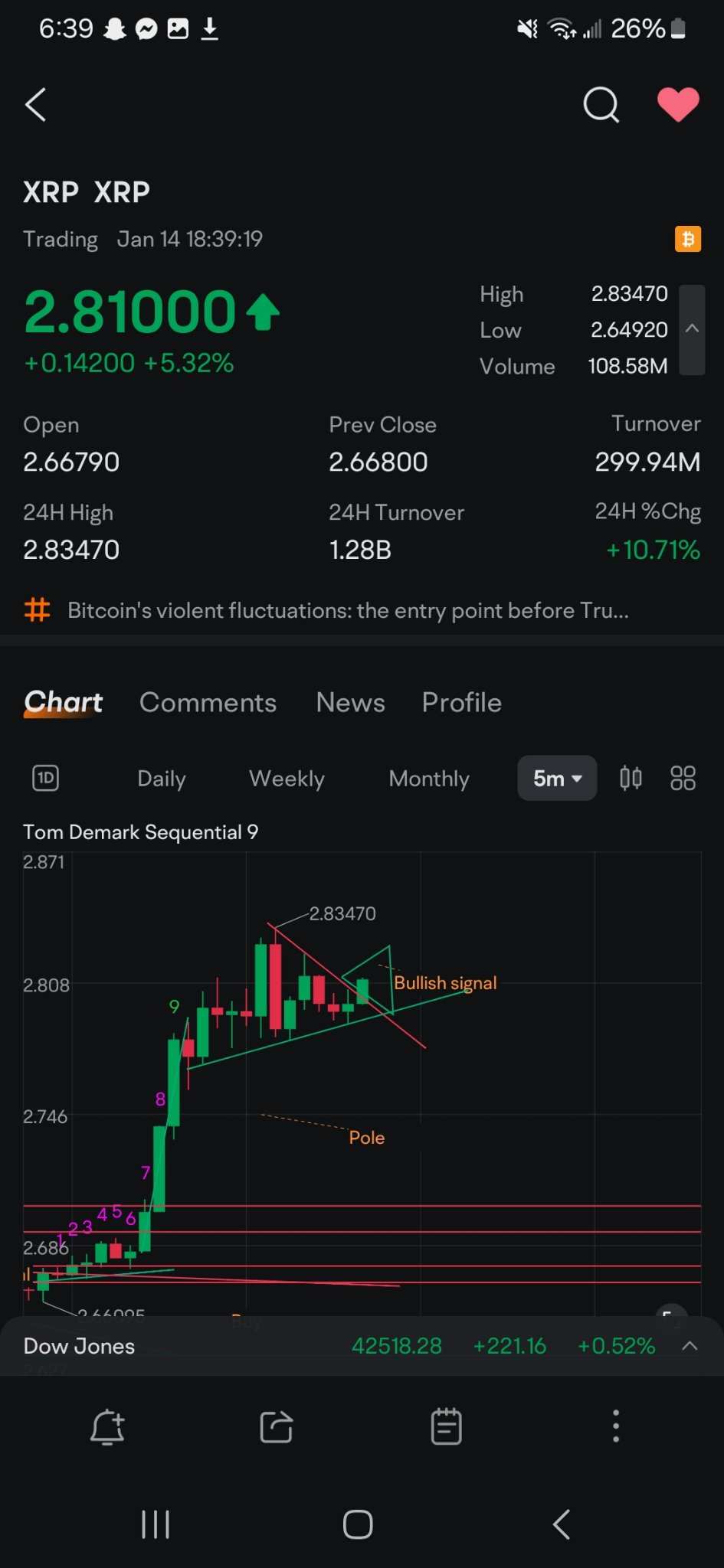724x1568 pixels.
Task: Collapse the High/Low/Volume quote panel
Action: tap(692, 329)
